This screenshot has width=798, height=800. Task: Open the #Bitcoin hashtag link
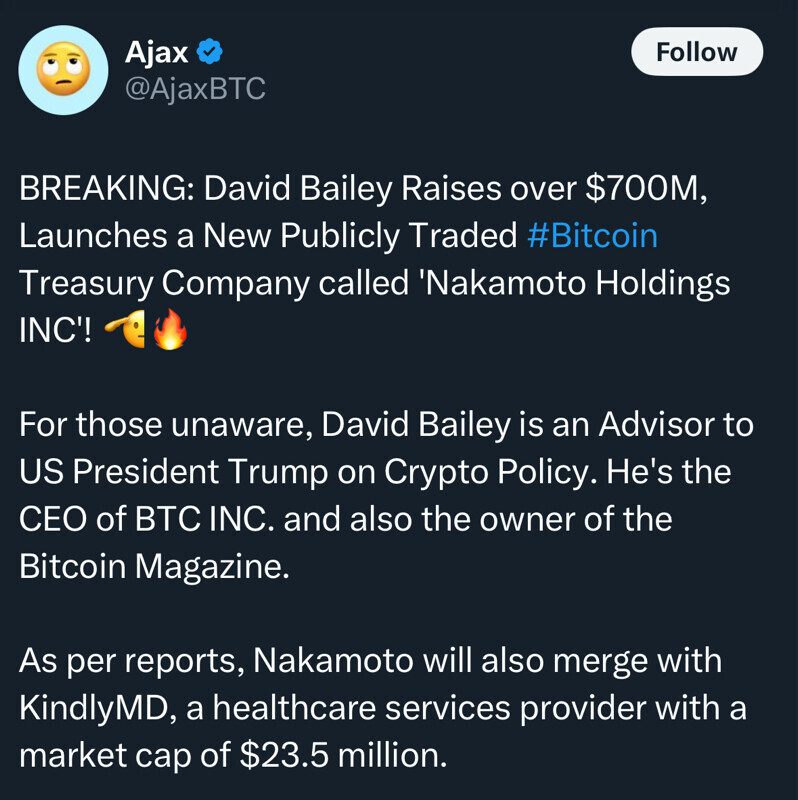[x=592, y=236]
